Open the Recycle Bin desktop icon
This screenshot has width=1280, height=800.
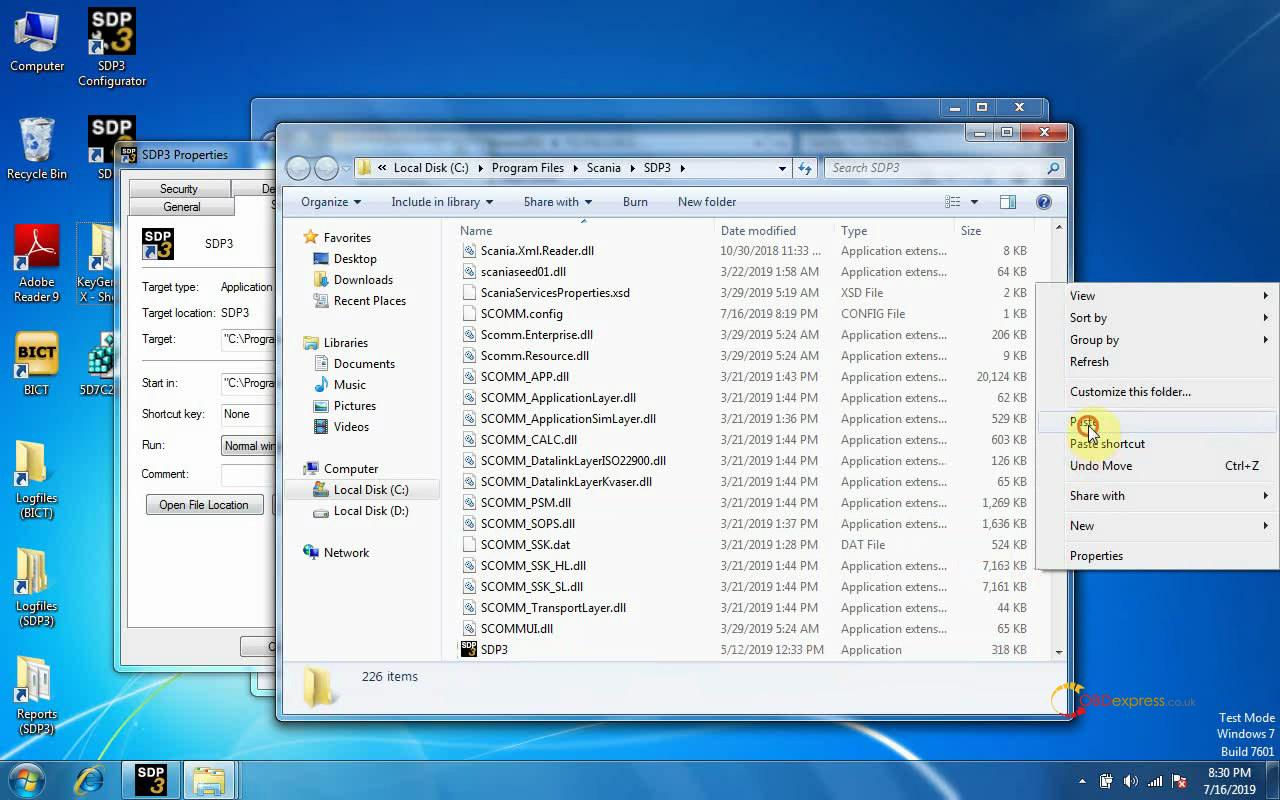37,148
